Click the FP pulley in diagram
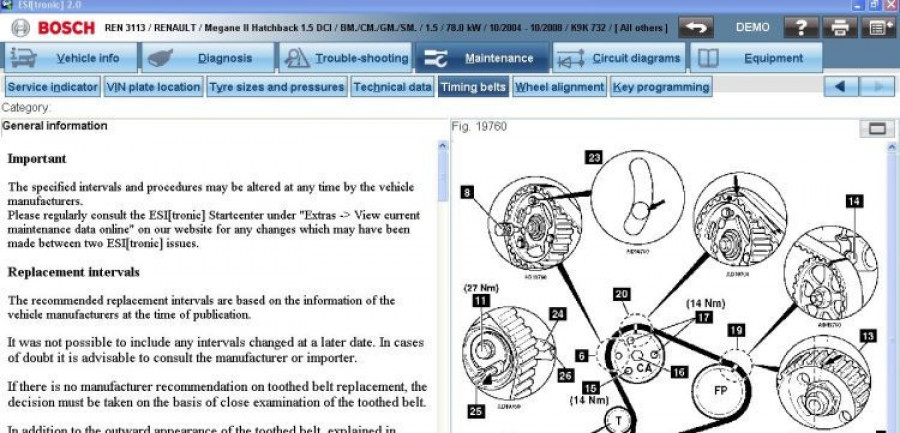This screenshot has width=900, height=433. coord(720,391)
